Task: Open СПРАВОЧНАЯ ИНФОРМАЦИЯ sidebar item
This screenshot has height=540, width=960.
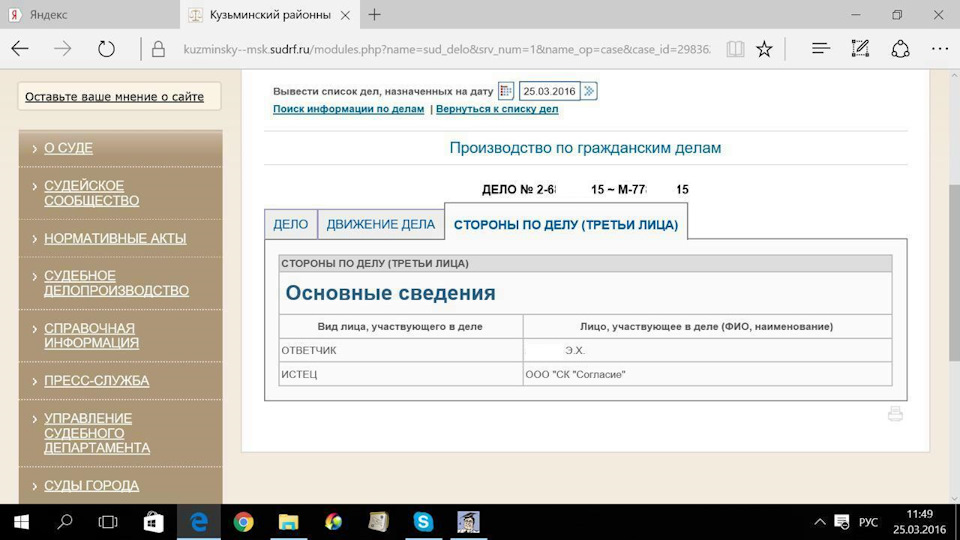Action: tap(92, 336)
